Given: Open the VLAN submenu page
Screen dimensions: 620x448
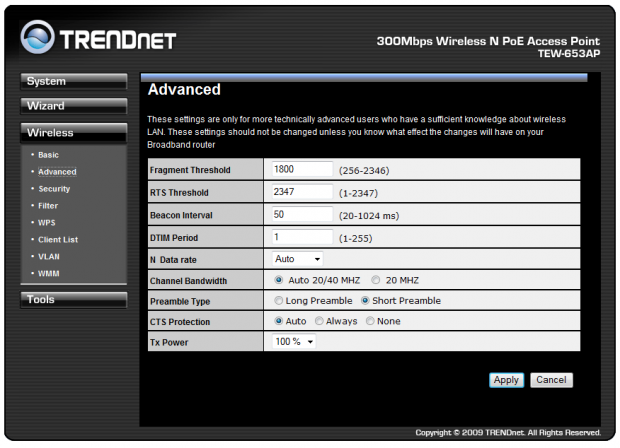Looking at the screenshot, I should pos(49,257).
